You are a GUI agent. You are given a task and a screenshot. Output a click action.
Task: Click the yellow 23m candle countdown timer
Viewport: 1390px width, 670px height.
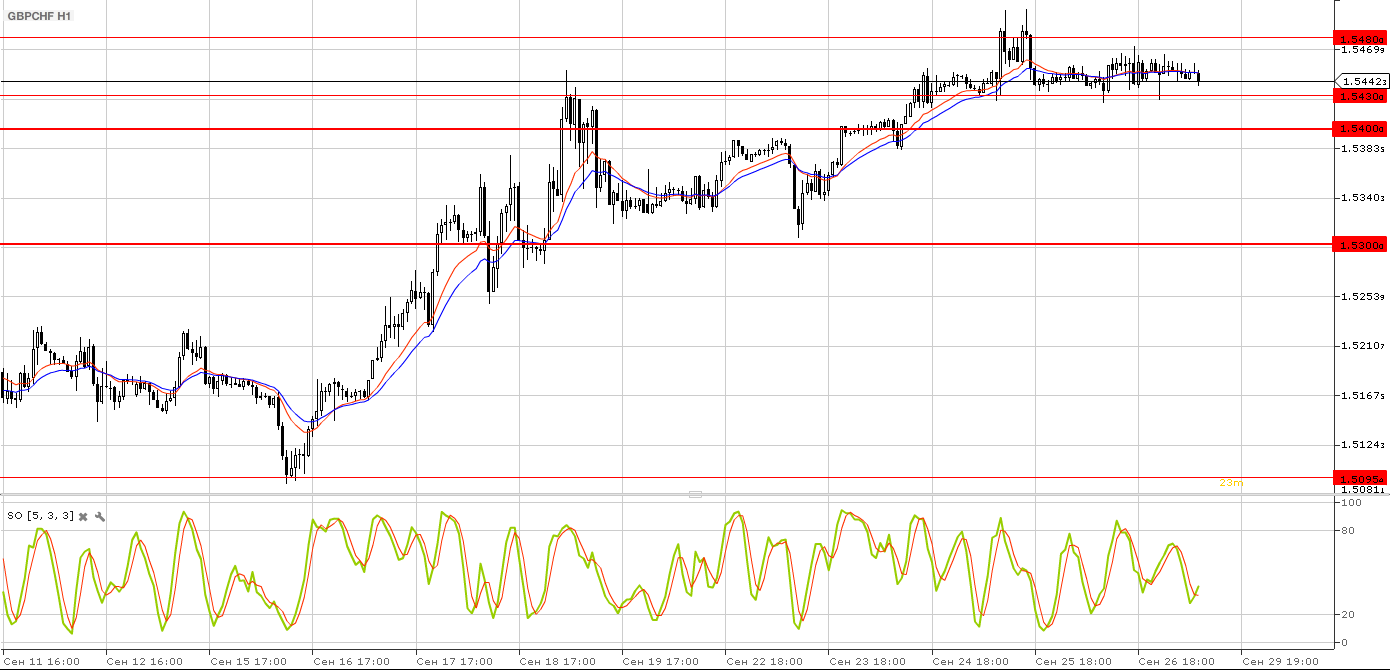(x=1230, y=483)
